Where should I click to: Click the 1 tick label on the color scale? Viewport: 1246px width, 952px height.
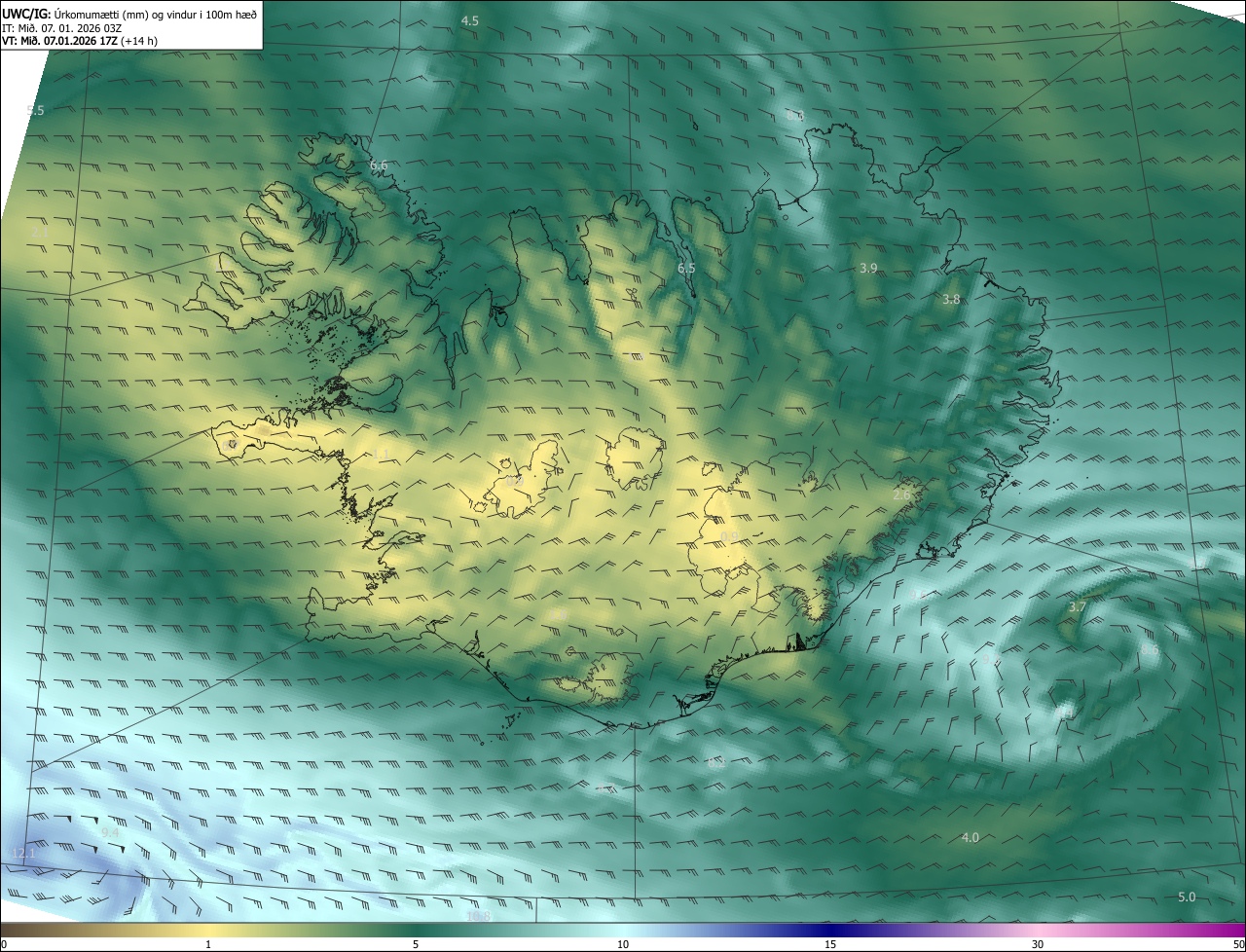[x=208, y=944]
